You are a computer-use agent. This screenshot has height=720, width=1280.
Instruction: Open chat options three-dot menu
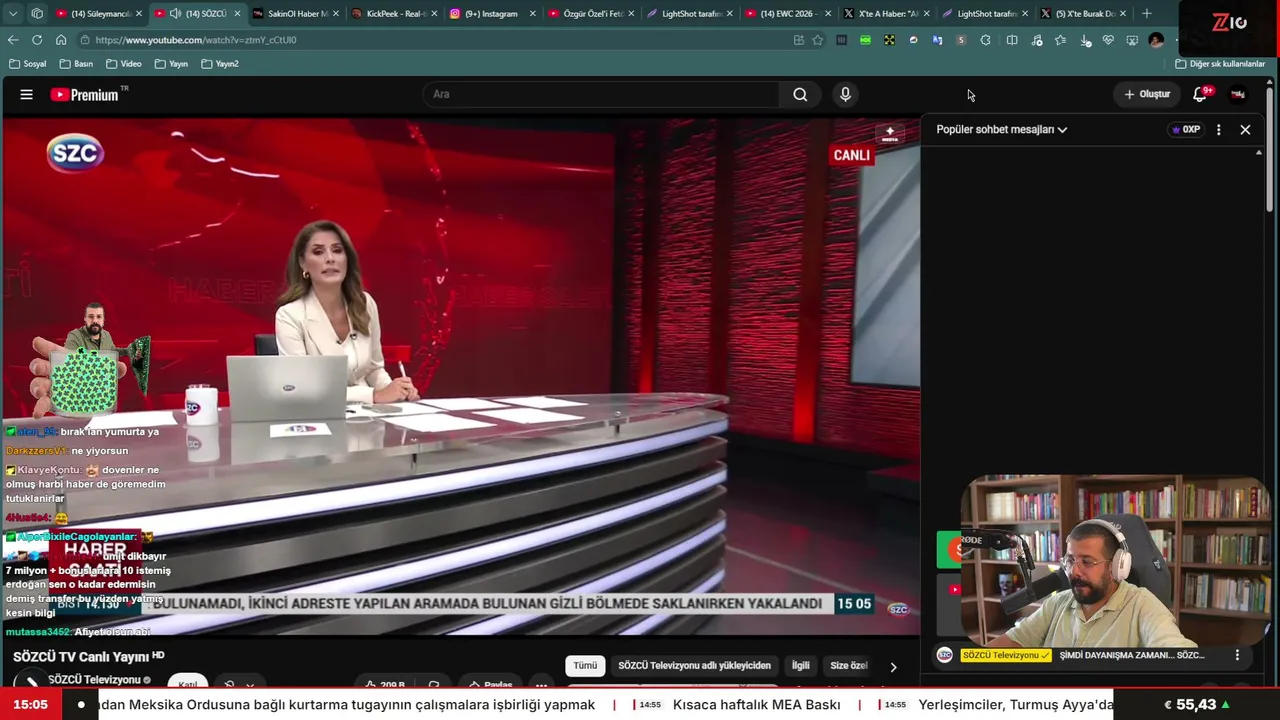coord(1218,129)
